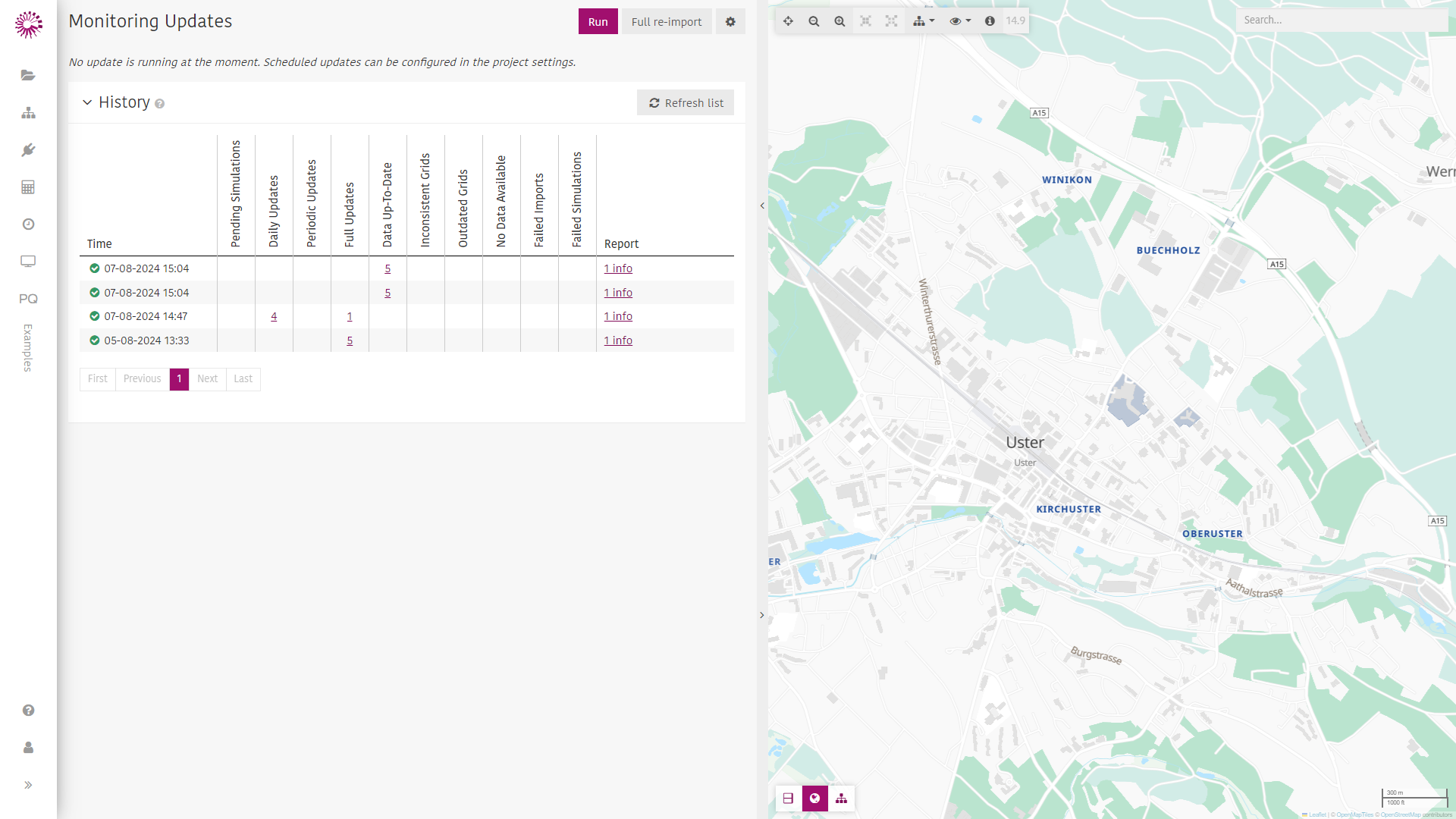Center map with the crosshair tool

tap(788, 21)
